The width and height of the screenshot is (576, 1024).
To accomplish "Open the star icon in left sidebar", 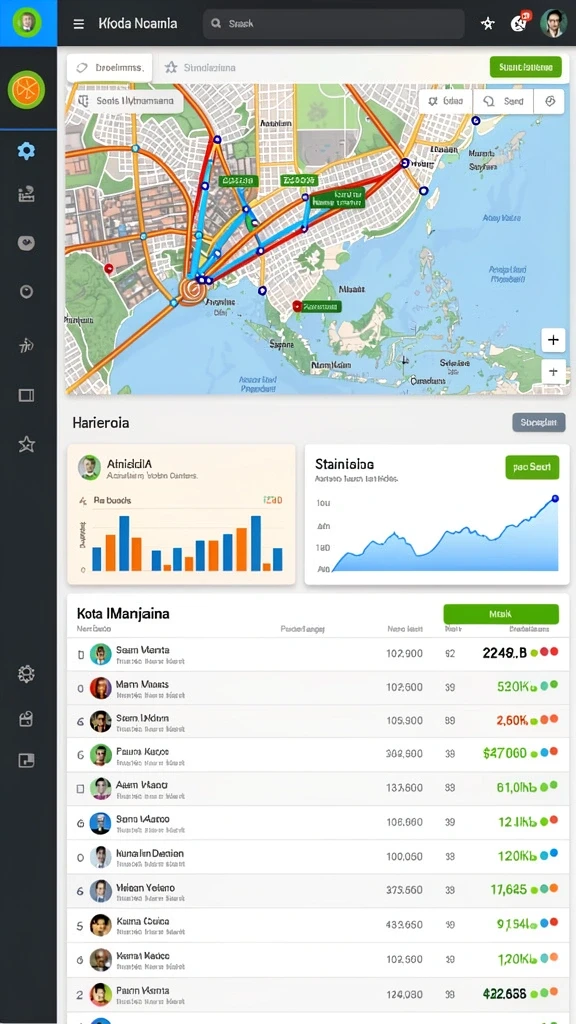I will [x=26, y=445].
